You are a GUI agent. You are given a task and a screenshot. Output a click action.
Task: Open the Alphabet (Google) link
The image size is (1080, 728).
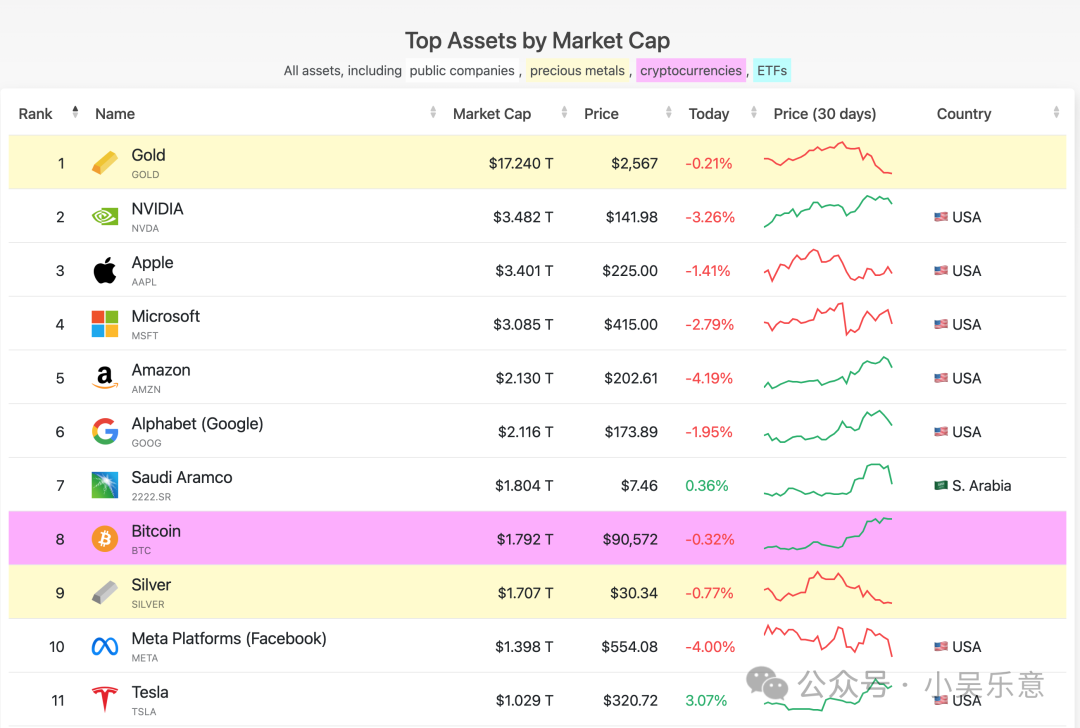click(197, 424)
